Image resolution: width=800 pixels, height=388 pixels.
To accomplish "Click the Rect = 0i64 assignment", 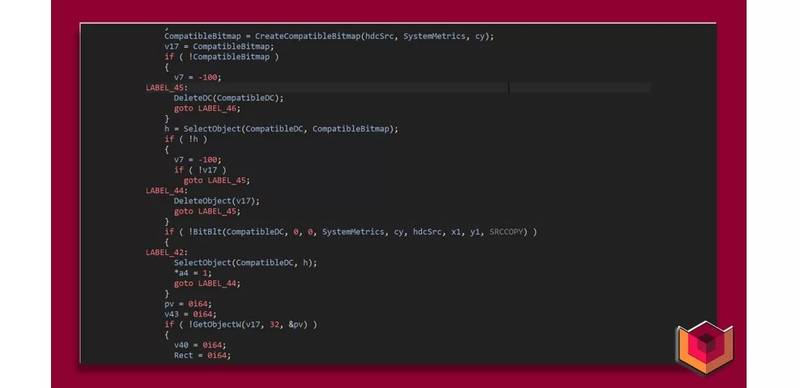I will [202, 355].
